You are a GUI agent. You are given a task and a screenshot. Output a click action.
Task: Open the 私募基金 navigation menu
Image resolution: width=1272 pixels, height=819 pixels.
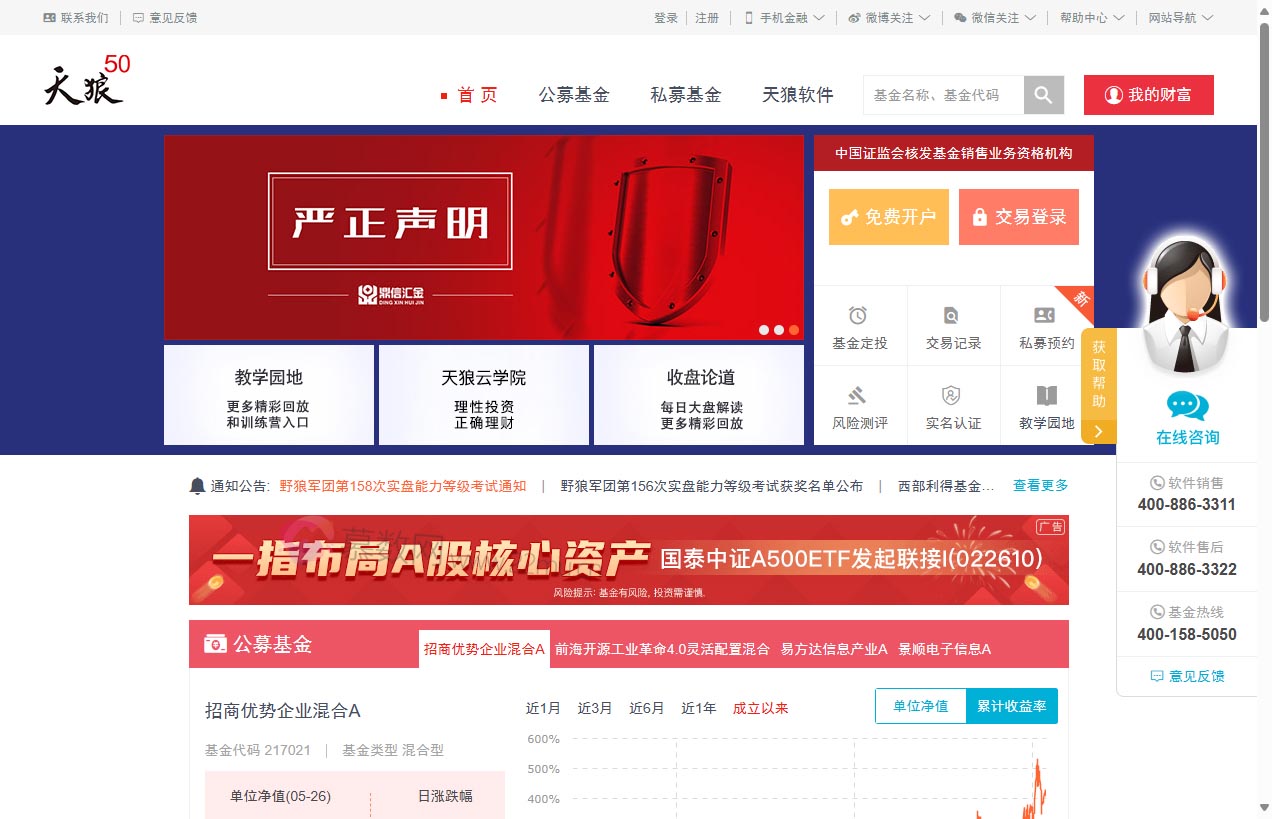[686, 94]
